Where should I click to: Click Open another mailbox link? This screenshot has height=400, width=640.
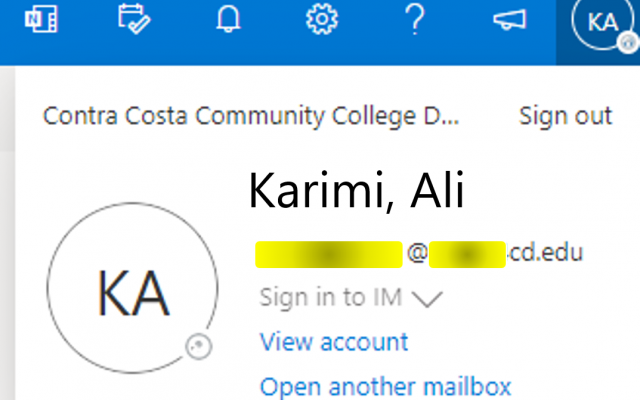[385, 387]
